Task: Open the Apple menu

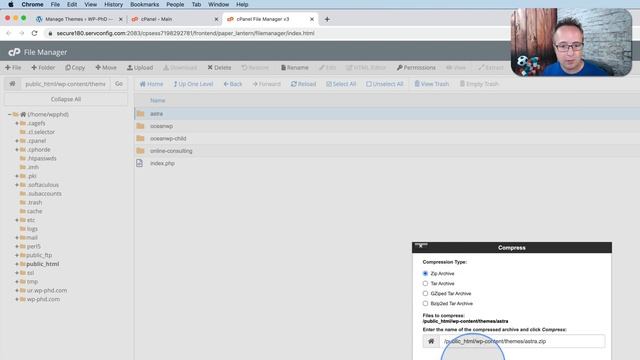Action: coord(11,4)
